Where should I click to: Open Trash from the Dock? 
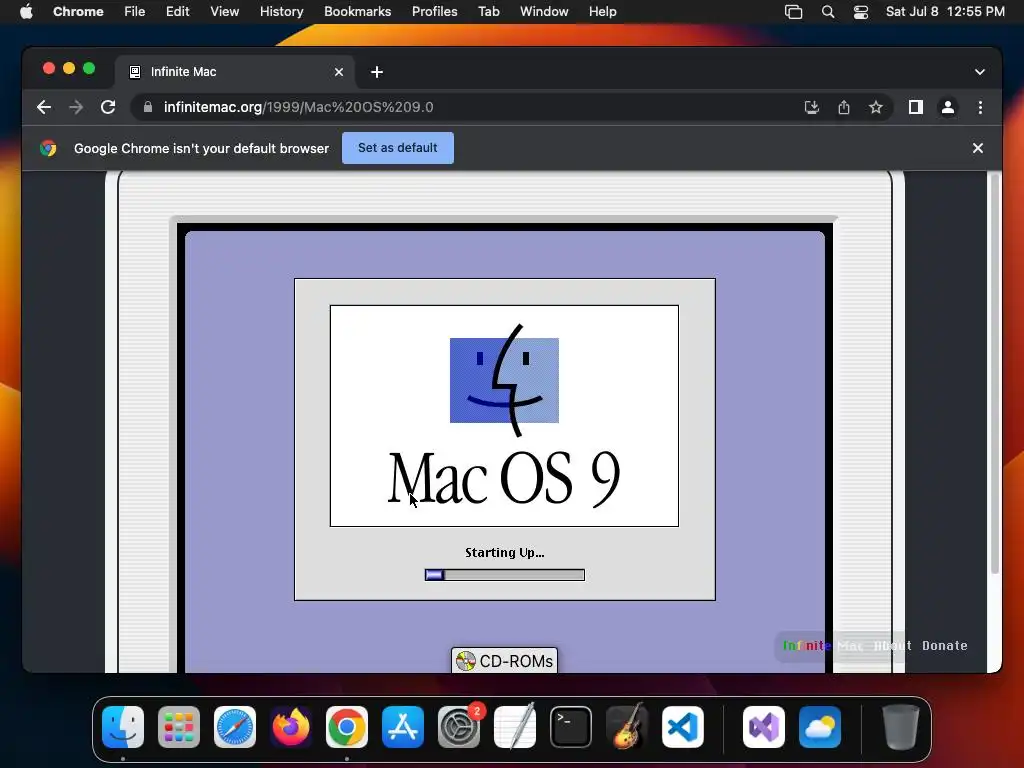pos(901,727)
